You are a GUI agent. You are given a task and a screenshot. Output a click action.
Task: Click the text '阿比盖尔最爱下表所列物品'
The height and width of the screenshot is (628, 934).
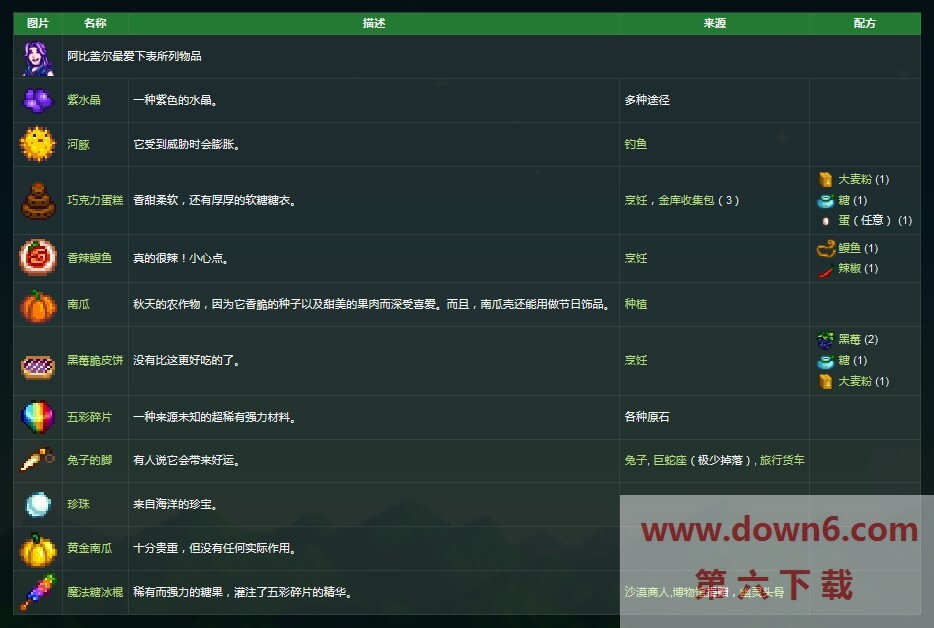pyautogui.click(x=134, y=57)
